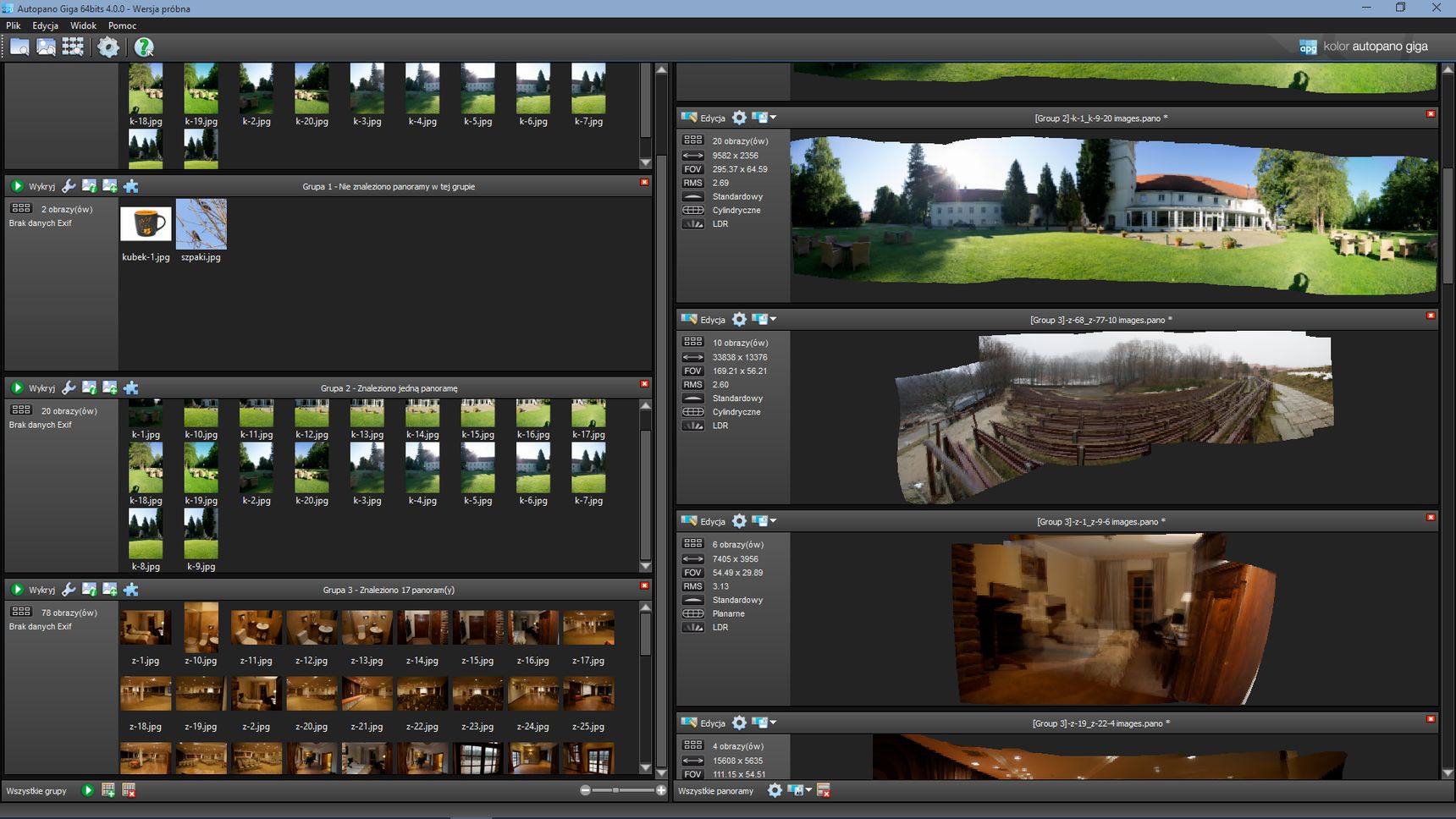Detect all groups with the bottom play icon
This screenshot has width=1456, height=819.
click(x=87, y=790)
